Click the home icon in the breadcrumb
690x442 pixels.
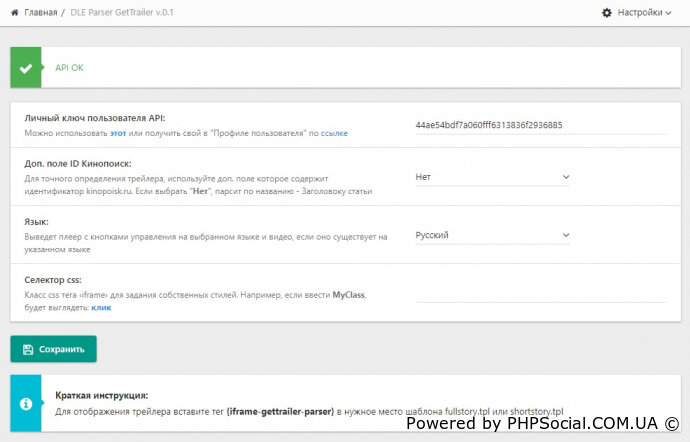[x=14, y=13]
